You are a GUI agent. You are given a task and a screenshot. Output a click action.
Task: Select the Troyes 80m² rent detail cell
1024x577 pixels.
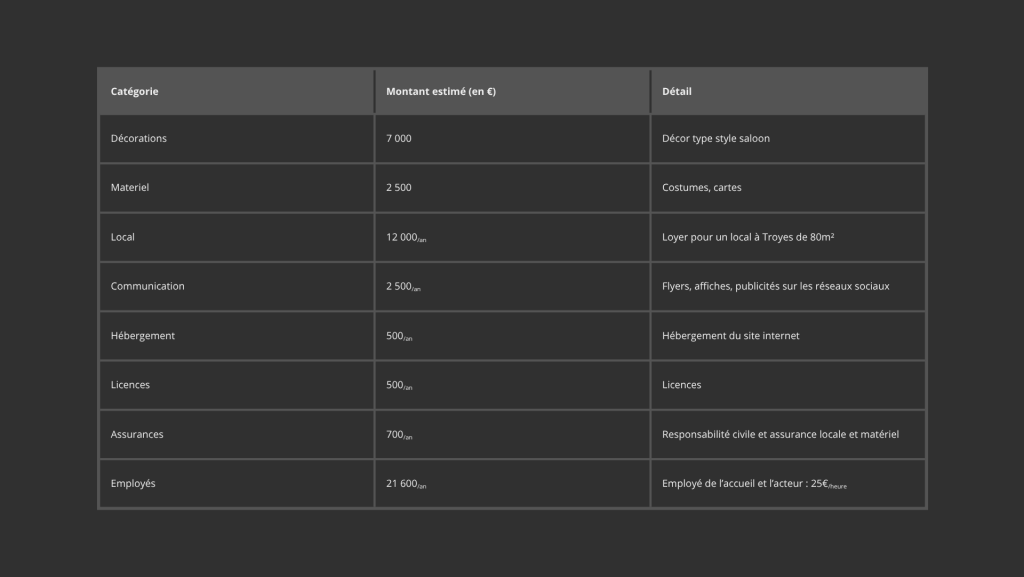point(755,237)
